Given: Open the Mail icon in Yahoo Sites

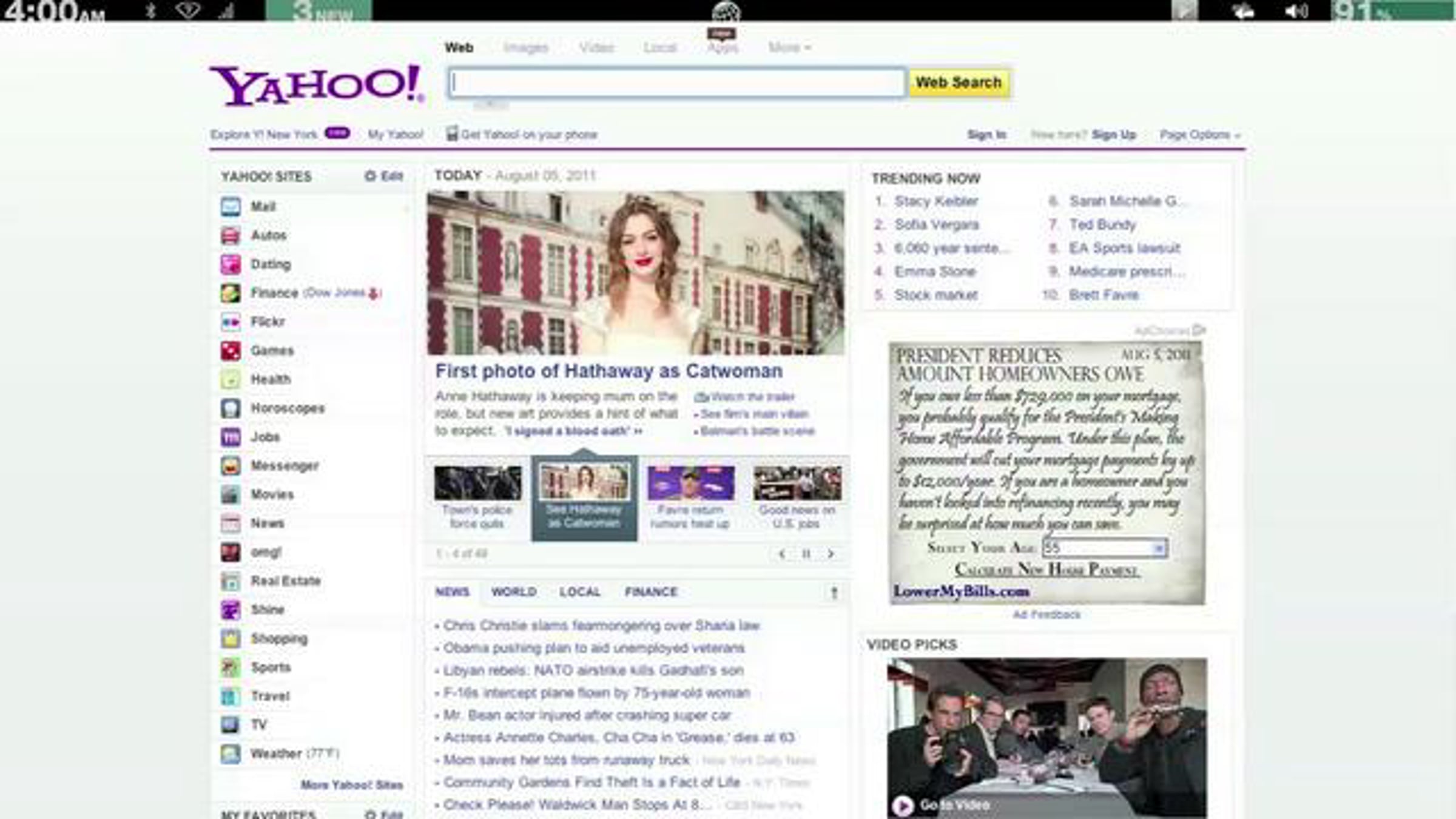Looking at the screenshot, I should click(x=231, y=207).
